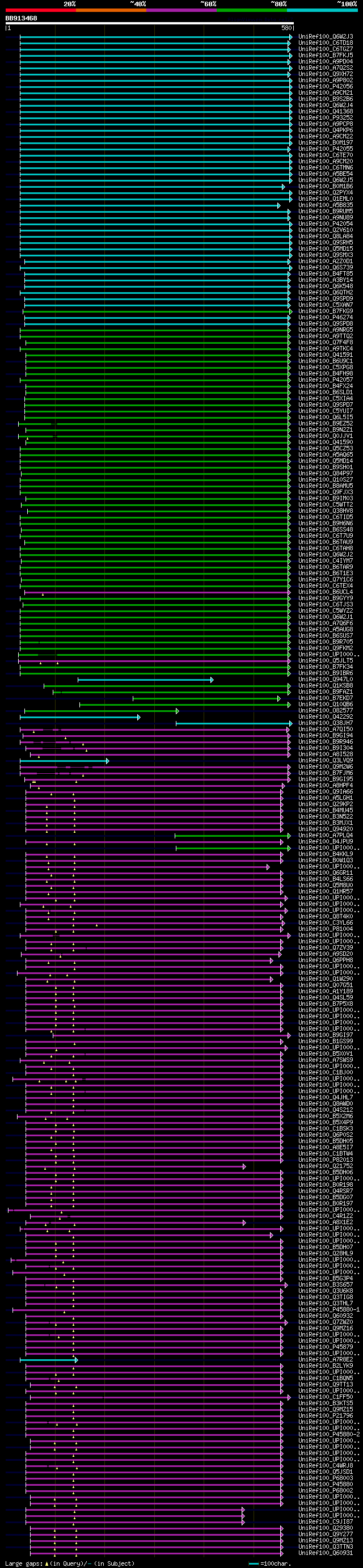Select hit label UniRef100_B7EKD7

click(325, 698)
